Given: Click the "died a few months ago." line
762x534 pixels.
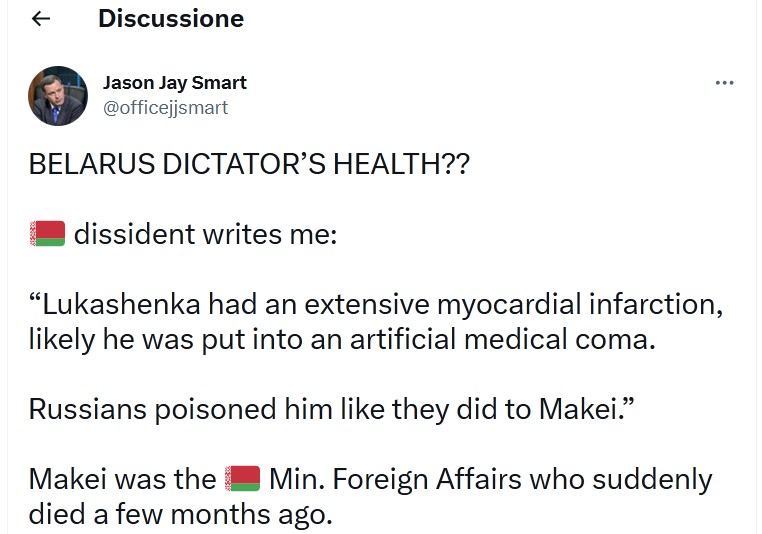Looking at the screenshot, I should click(178, 514).
